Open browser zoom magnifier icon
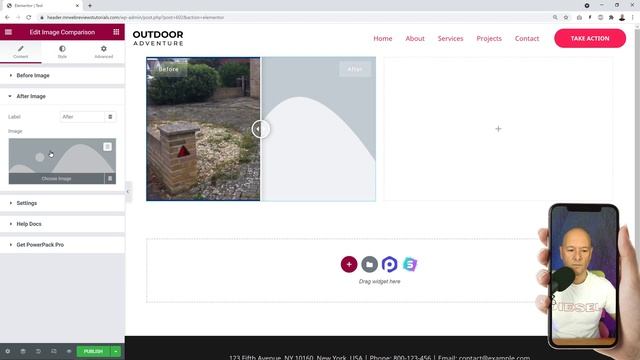This screenshot has width=640, height=360. click(x=555, y=18)
